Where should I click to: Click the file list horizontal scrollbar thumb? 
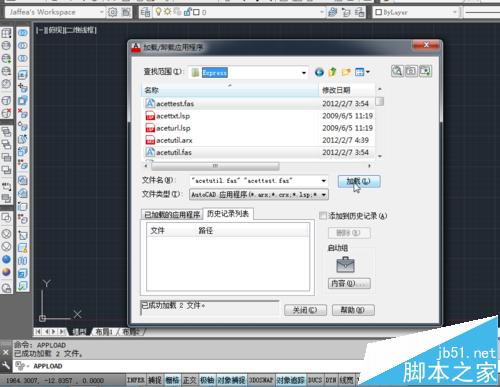(x=215, y=166)
